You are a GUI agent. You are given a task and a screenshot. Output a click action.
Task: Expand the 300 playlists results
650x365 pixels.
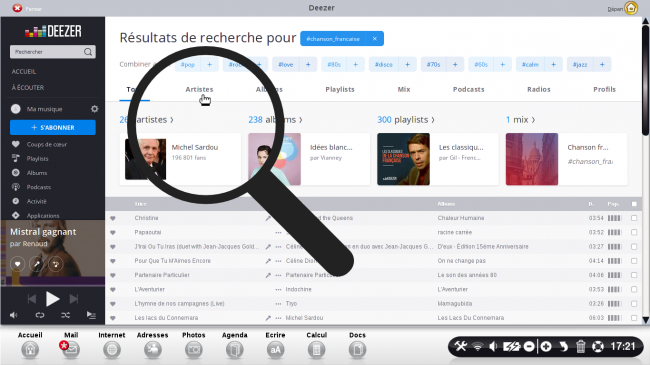pyautogui.click(x=406, y=119)
